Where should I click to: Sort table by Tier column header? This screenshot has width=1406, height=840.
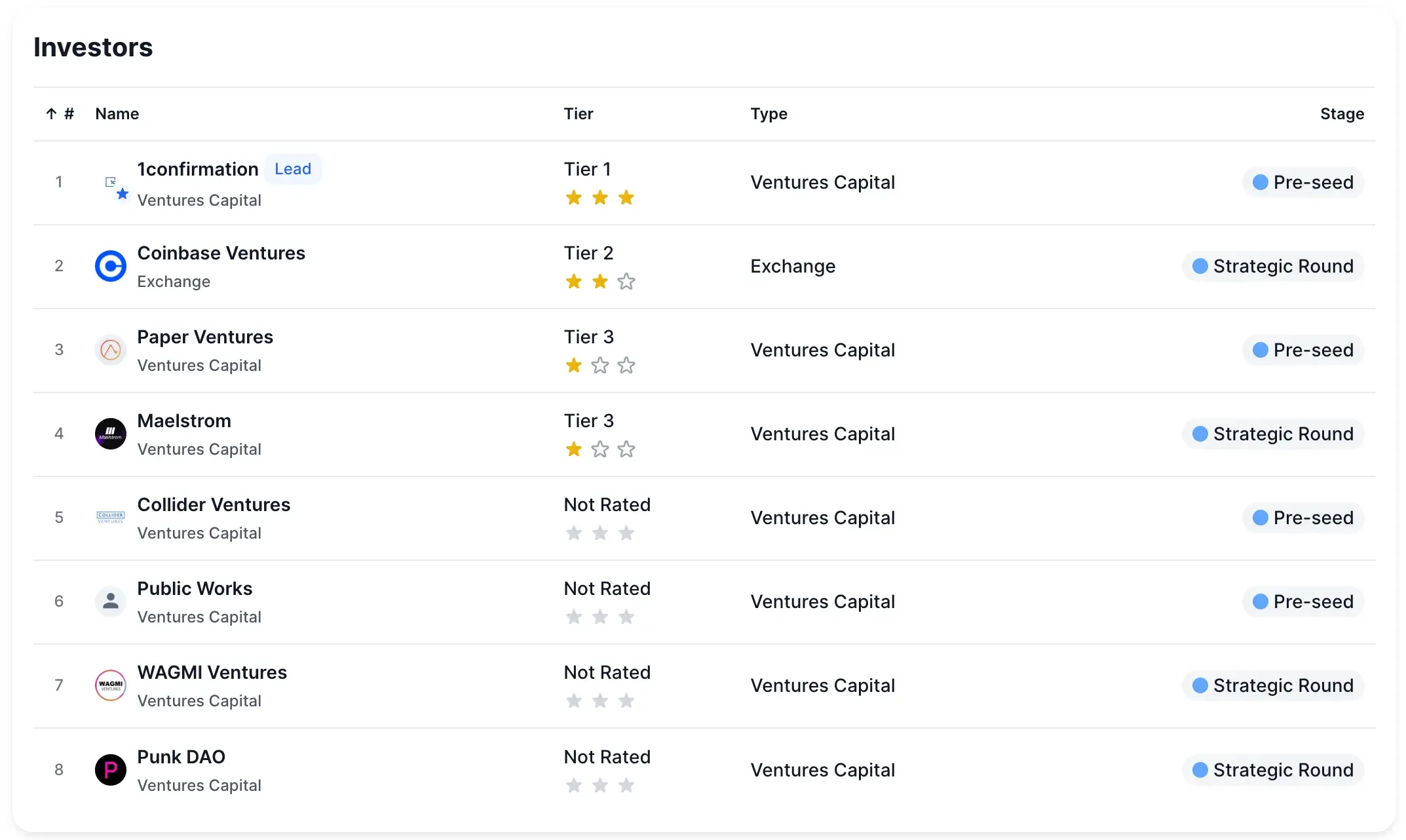(x=578, y=114)
